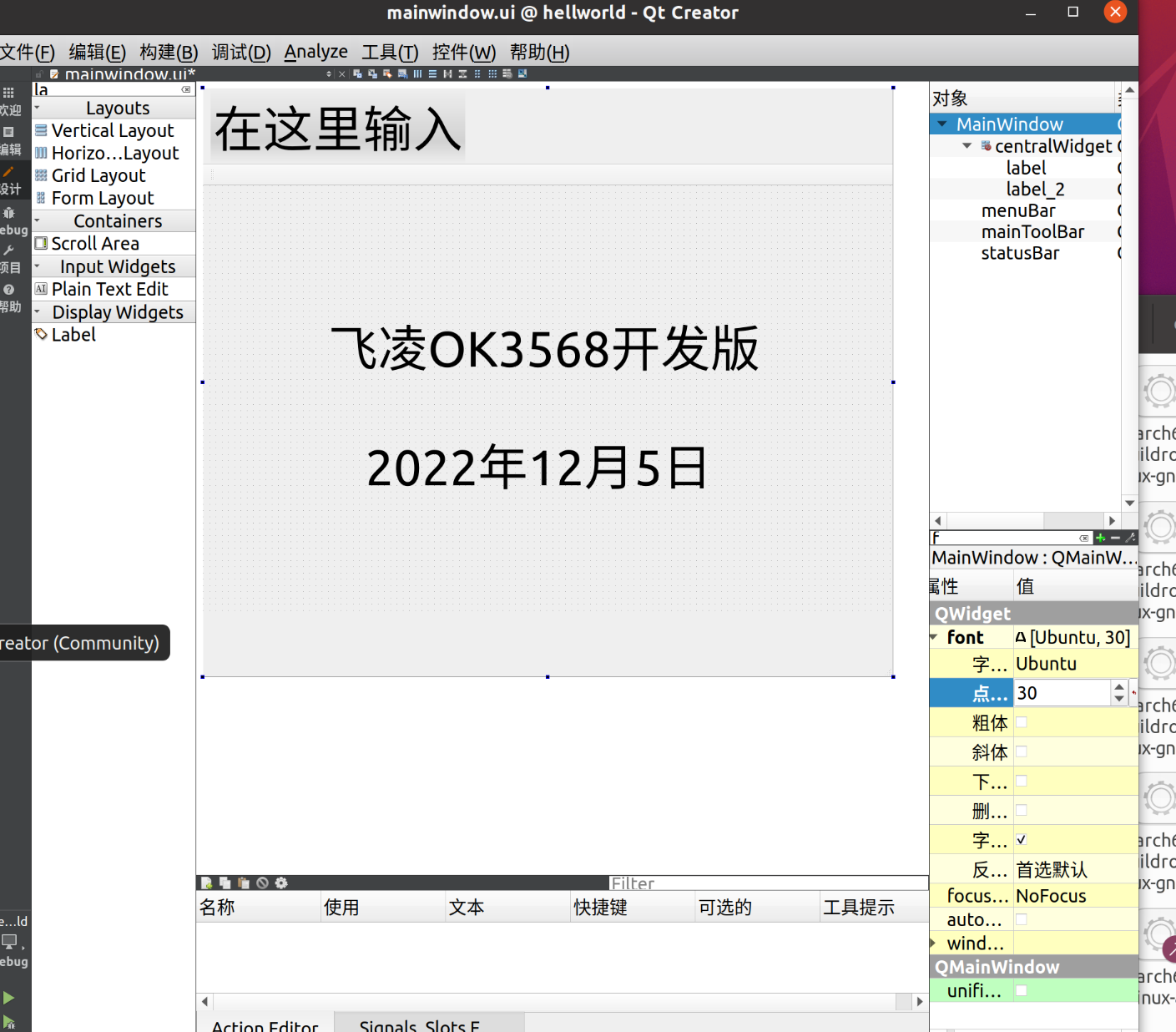Click Edit Widgets mode toolbar icon
This screenshot has width=1176, height=1032.
pyautogui.click(x=357, y=73)
